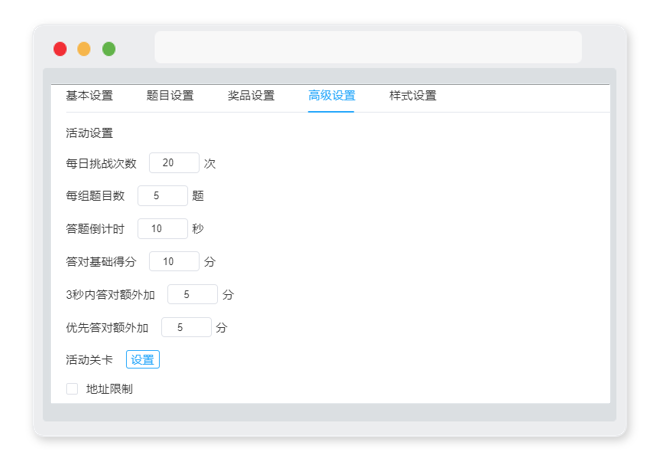Click the 活动关卡 label

[x=89, y=360]
